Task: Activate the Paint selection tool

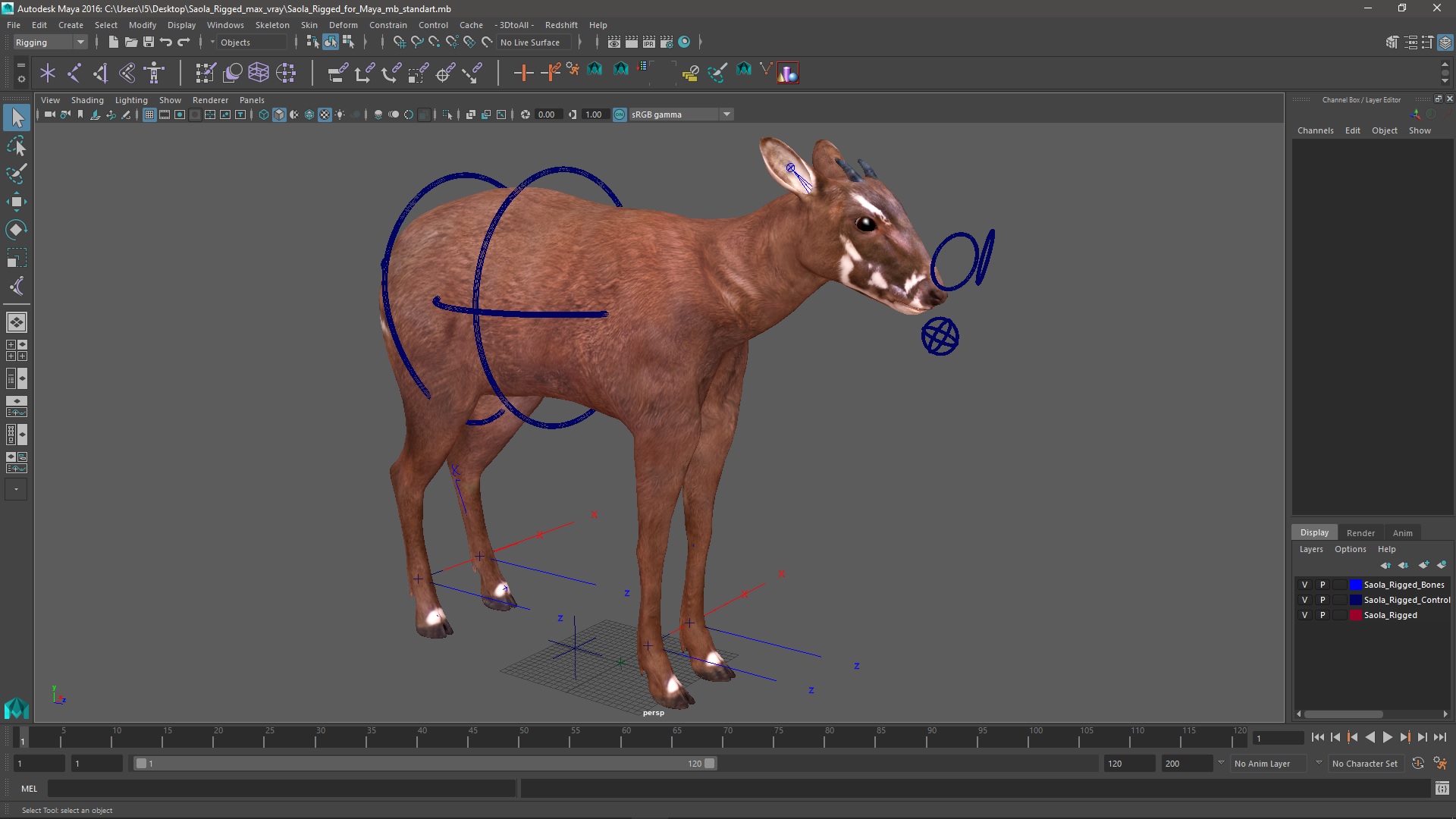Action: [x=17, y=174]
